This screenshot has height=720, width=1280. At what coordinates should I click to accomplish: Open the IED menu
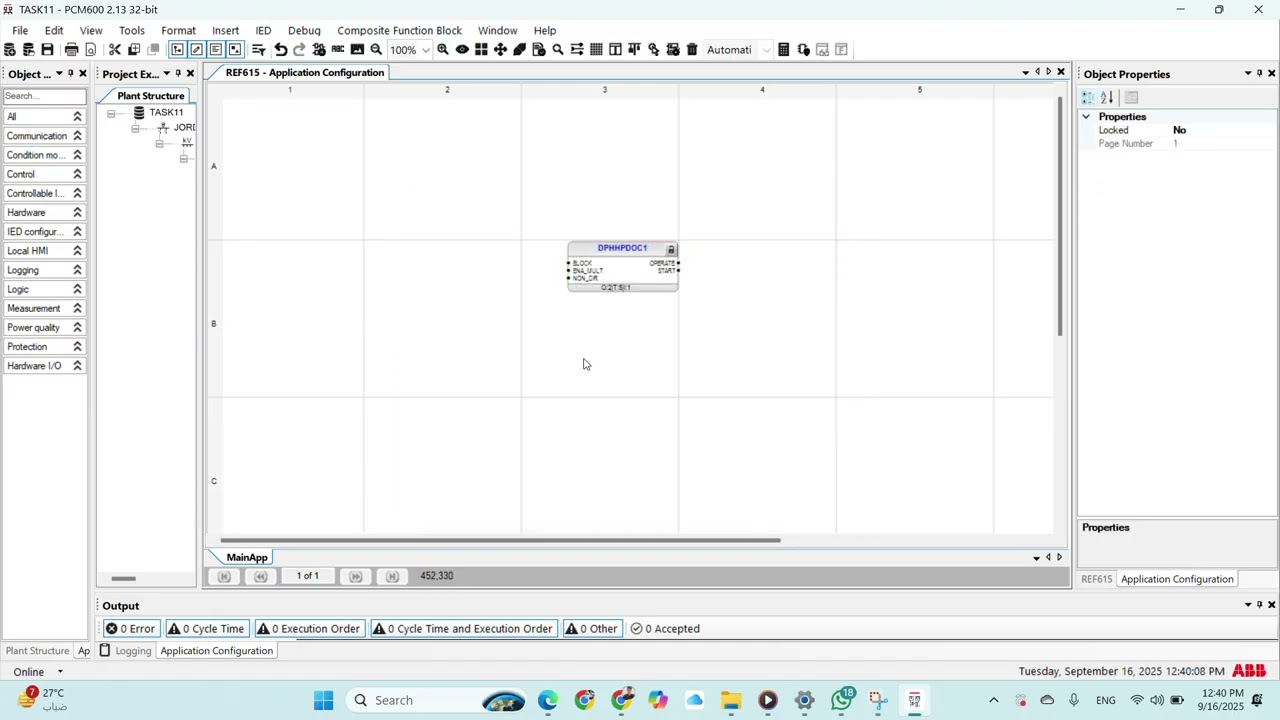[263, 30]
